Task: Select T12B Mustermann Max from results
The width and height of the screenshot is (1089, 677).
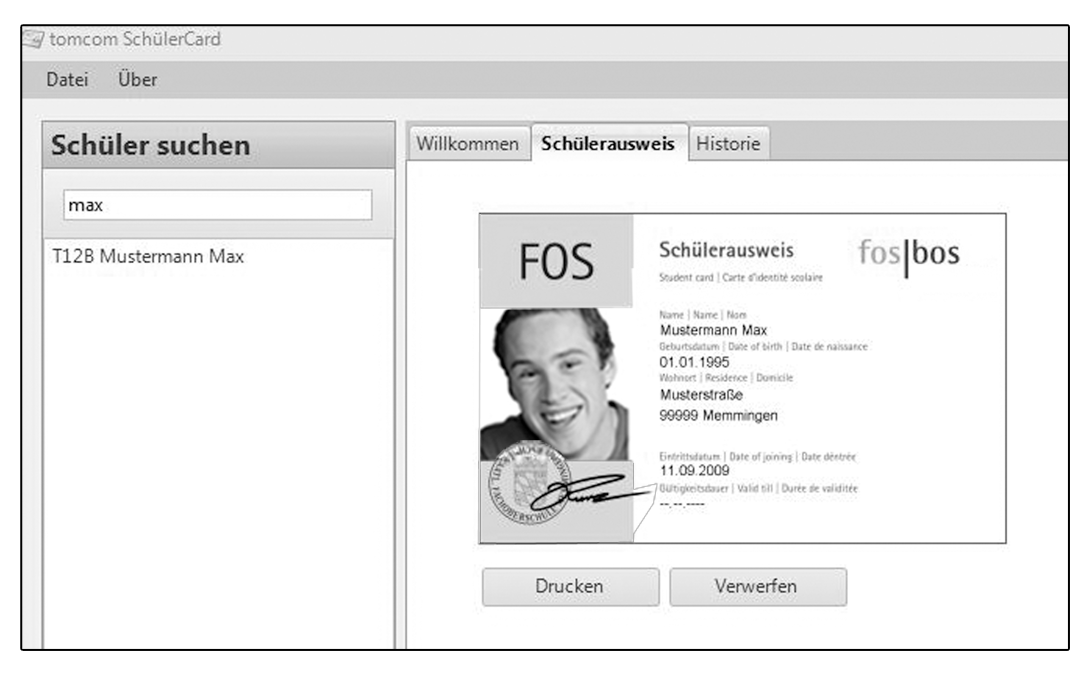Action: [x=148, y=257]
